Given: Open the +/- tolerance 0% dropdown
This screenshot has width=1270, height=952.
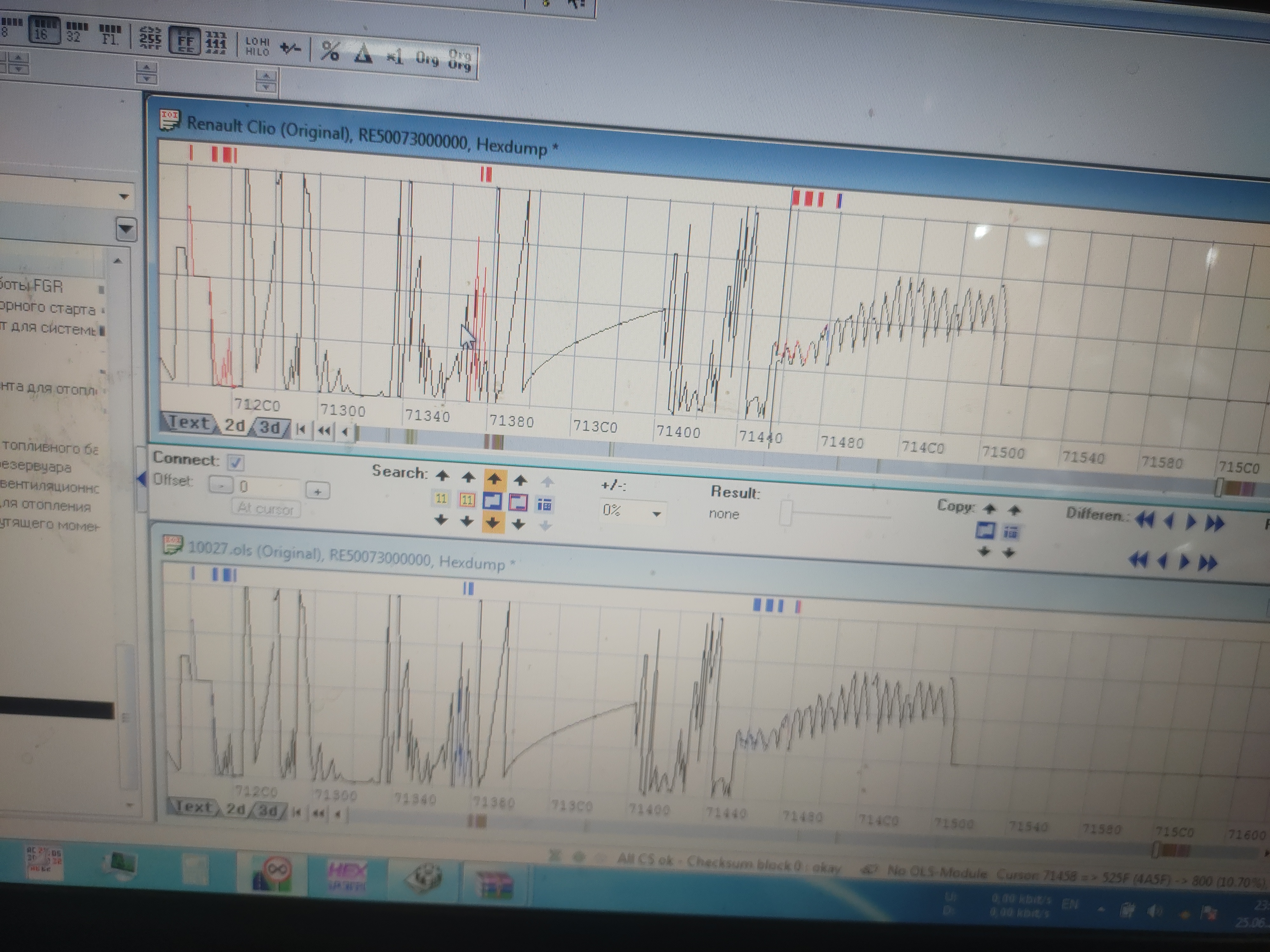Looking at the screenshot, I should (656, 513).
